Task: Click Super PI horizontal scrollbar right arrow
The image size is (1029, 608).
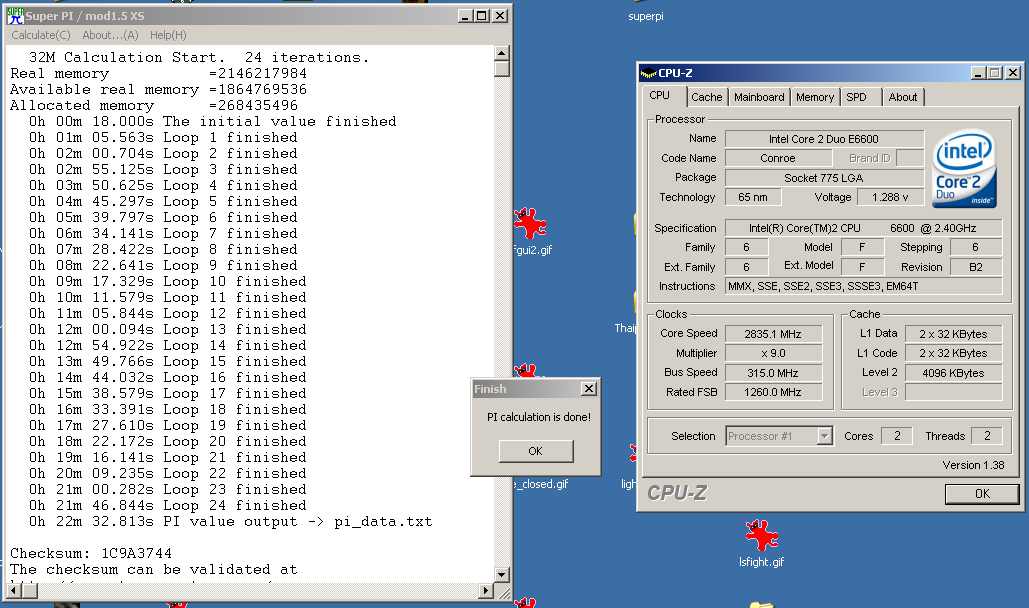Action: (486, 590)
